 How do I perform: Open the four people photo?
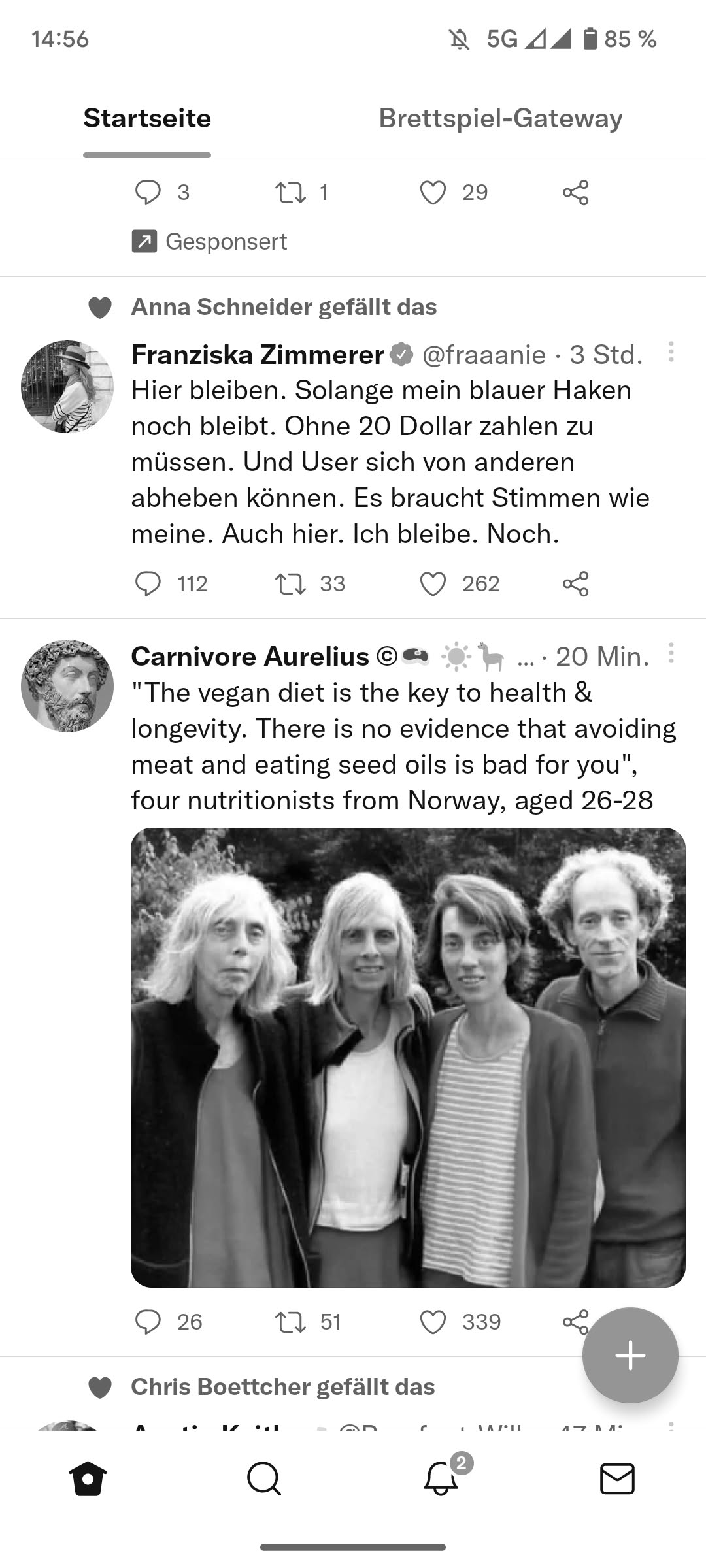pyautogui.click(x=408, y=1057)
